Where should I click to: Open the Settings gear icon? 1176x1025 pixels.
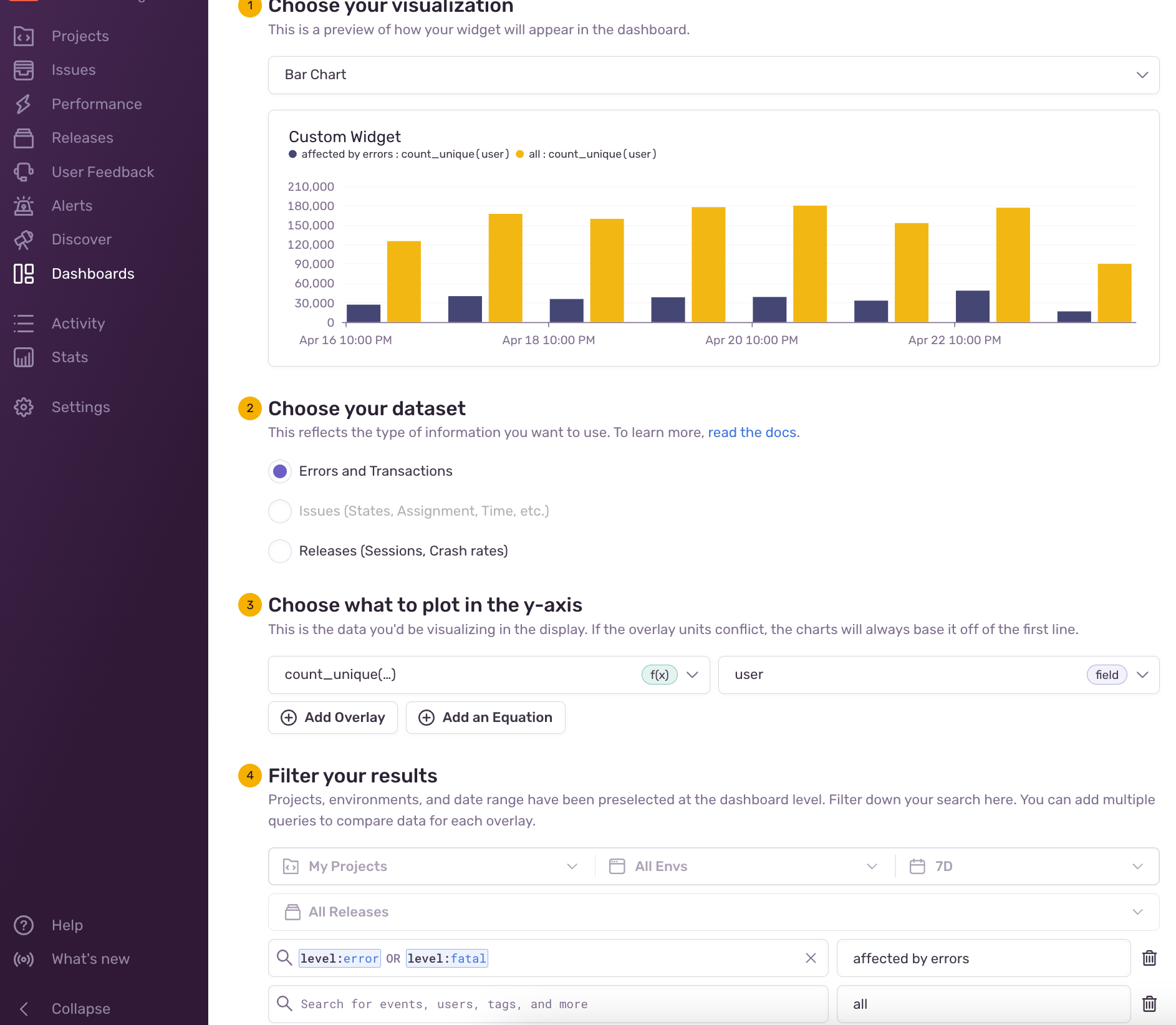pyautogui.click(x=24, y=407)
